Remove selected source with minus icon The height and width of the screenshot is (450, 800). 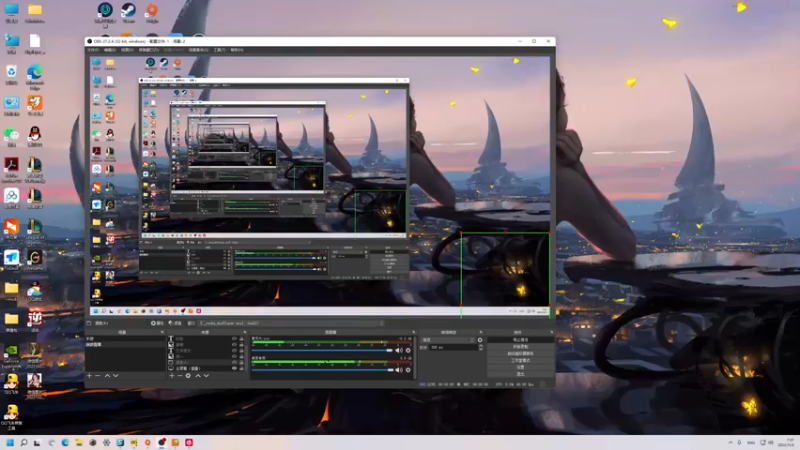180,376
